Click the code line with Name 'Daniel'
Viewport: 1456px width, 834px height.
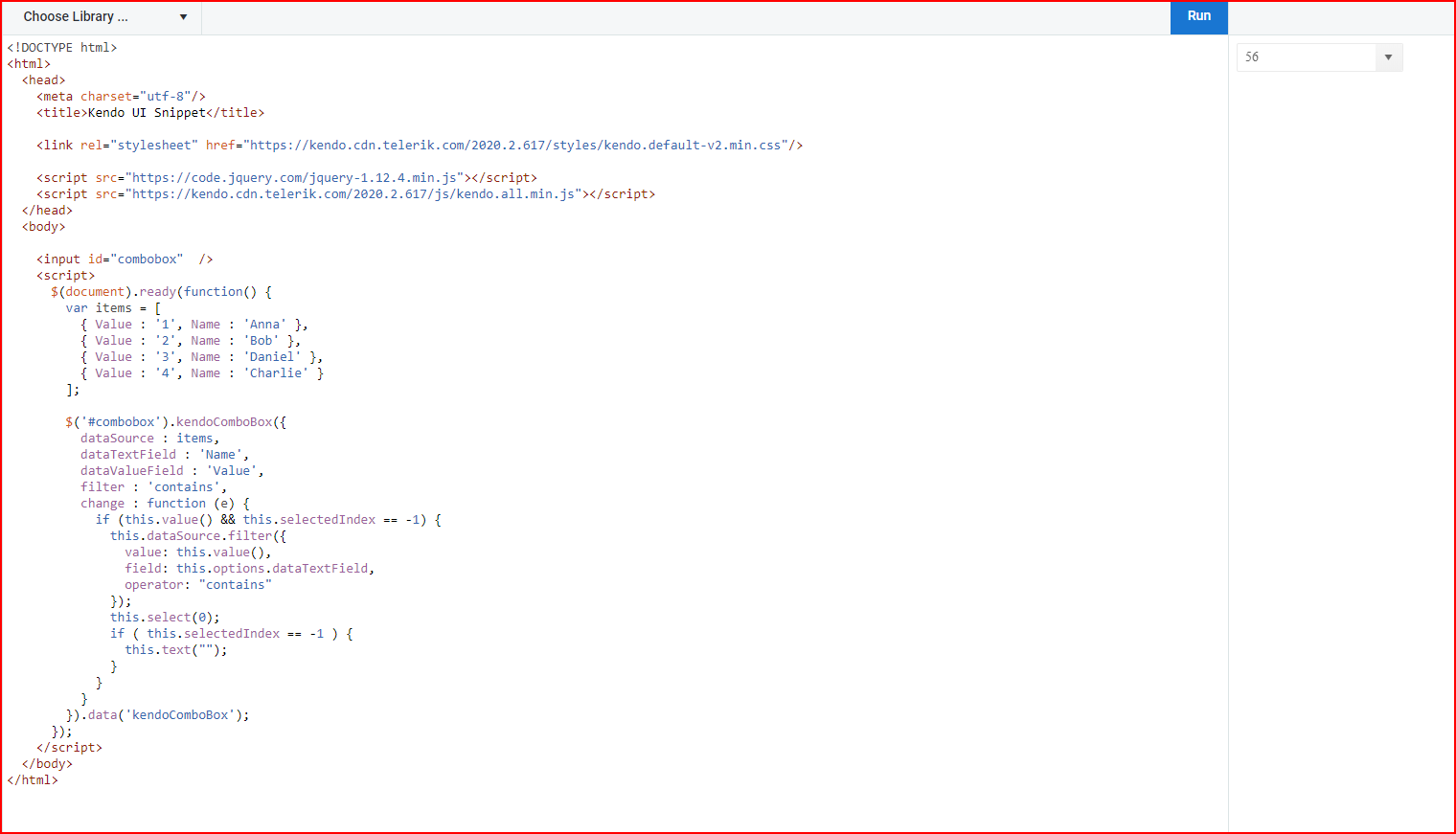click(x=202, y=357)
